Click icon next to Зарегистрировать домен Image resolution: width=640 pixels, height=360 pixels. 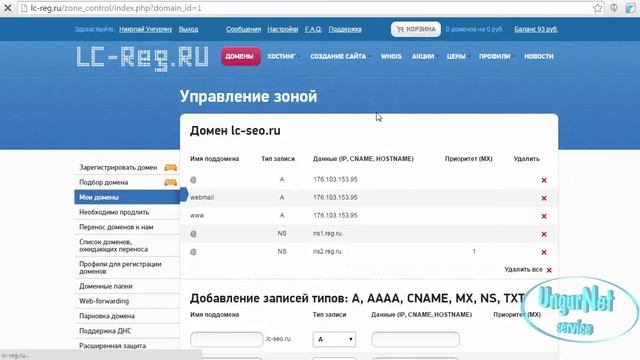pos(171,167)
